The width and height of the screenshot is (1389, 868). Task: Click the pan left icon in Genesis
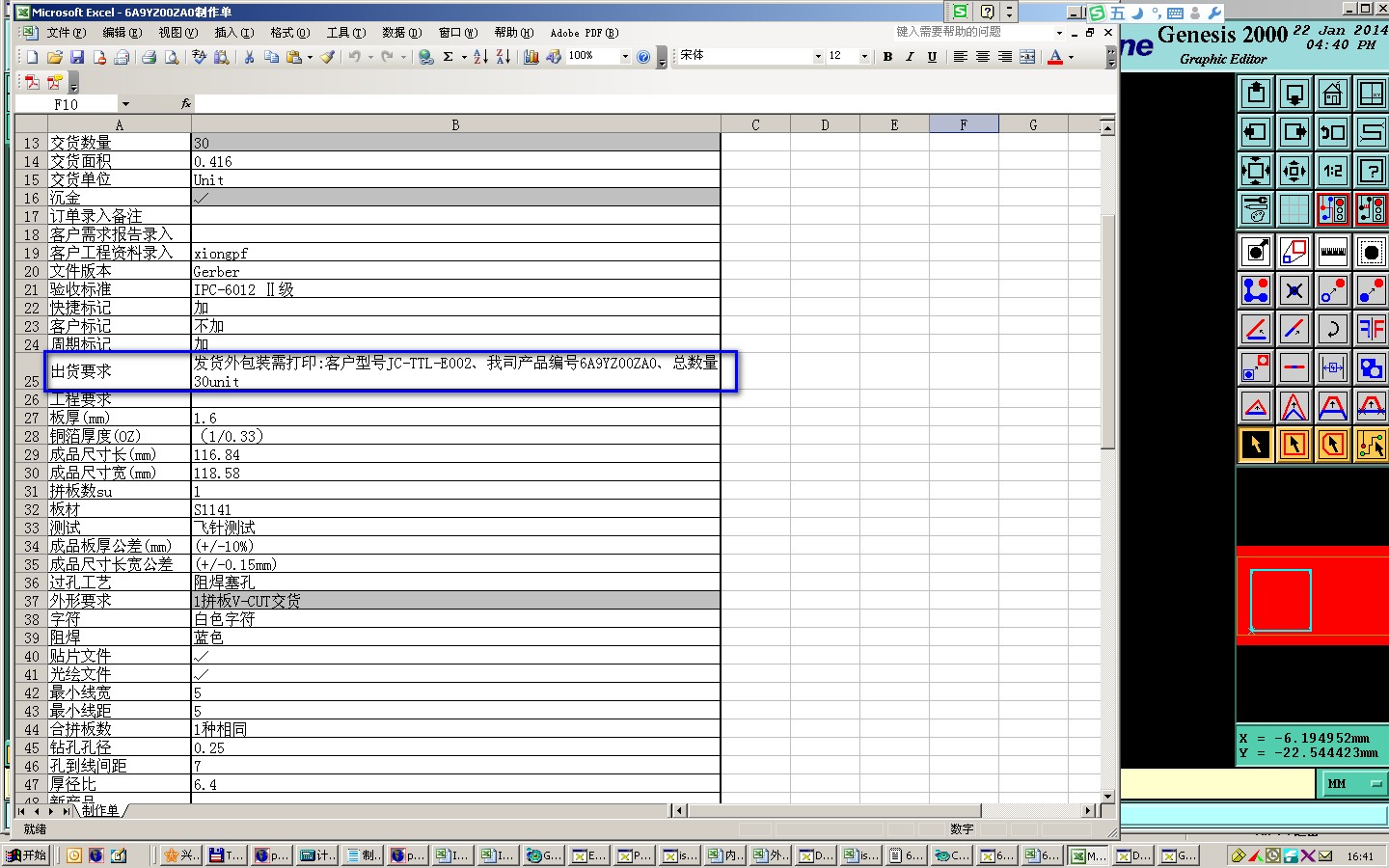1255,132
